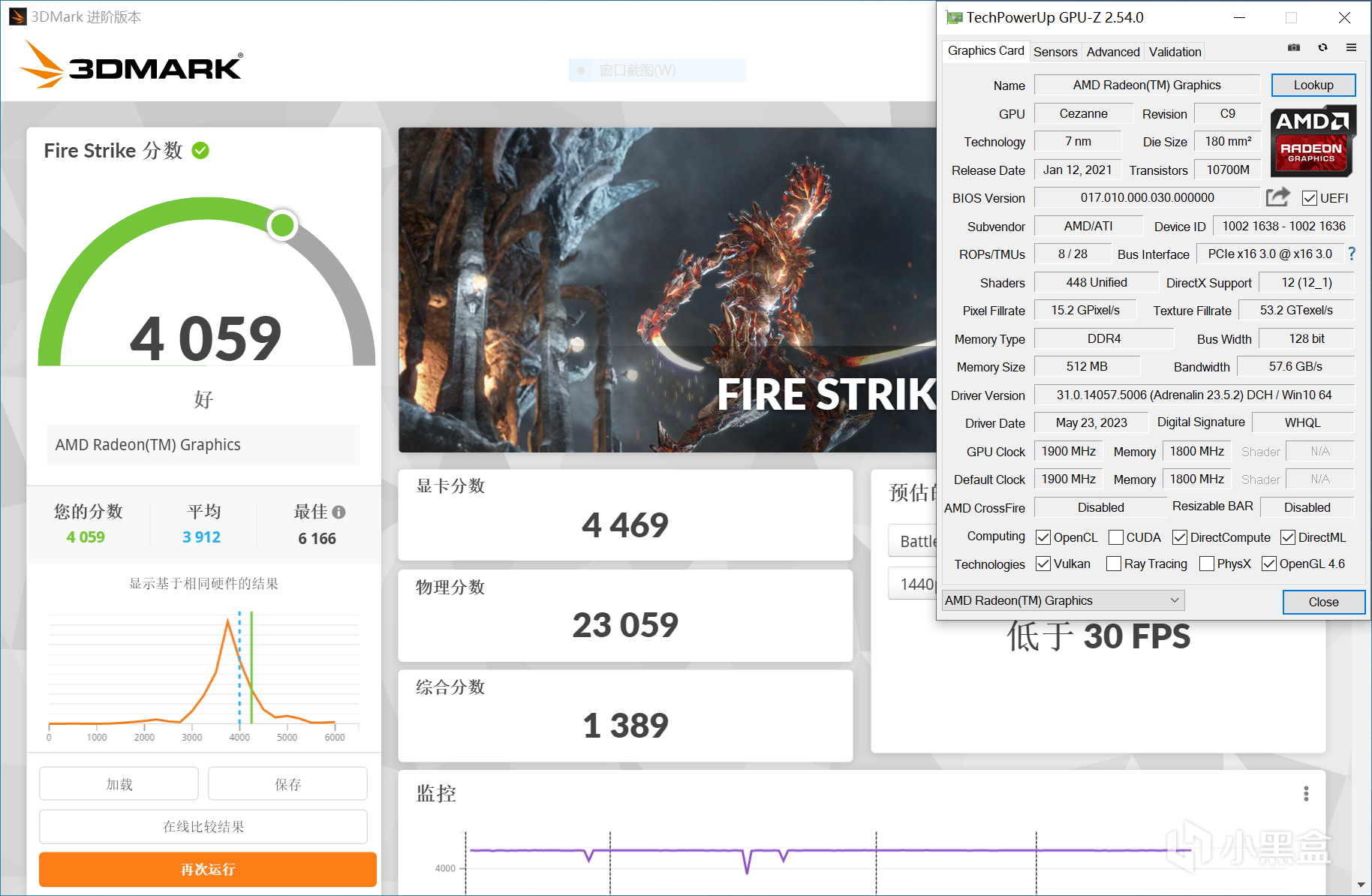The image size is (1372, 896).
Task: Click the Resizable BAR Disabled field
Action: point(1307,507)
